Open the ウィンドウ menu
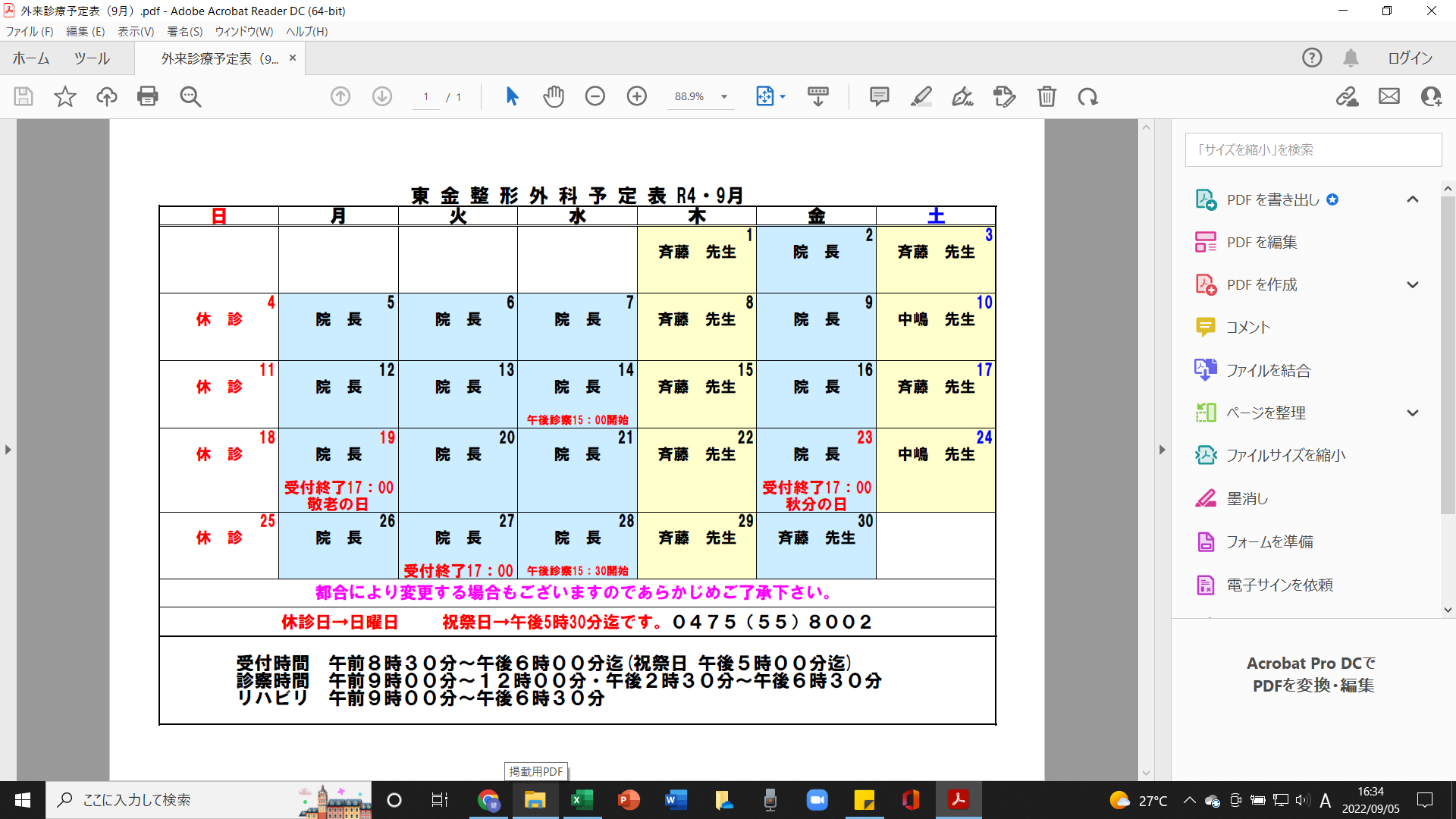 (244, 31)
